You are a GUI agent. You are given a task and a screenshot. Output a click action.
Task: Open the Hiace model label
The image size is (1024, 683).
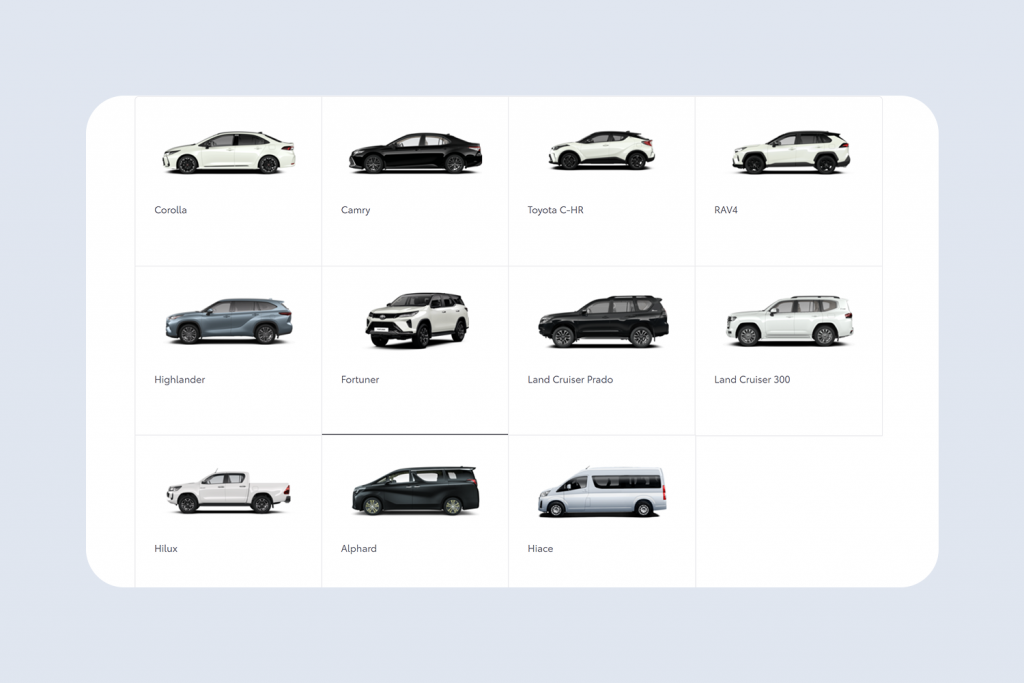click(x=540, y=548)
